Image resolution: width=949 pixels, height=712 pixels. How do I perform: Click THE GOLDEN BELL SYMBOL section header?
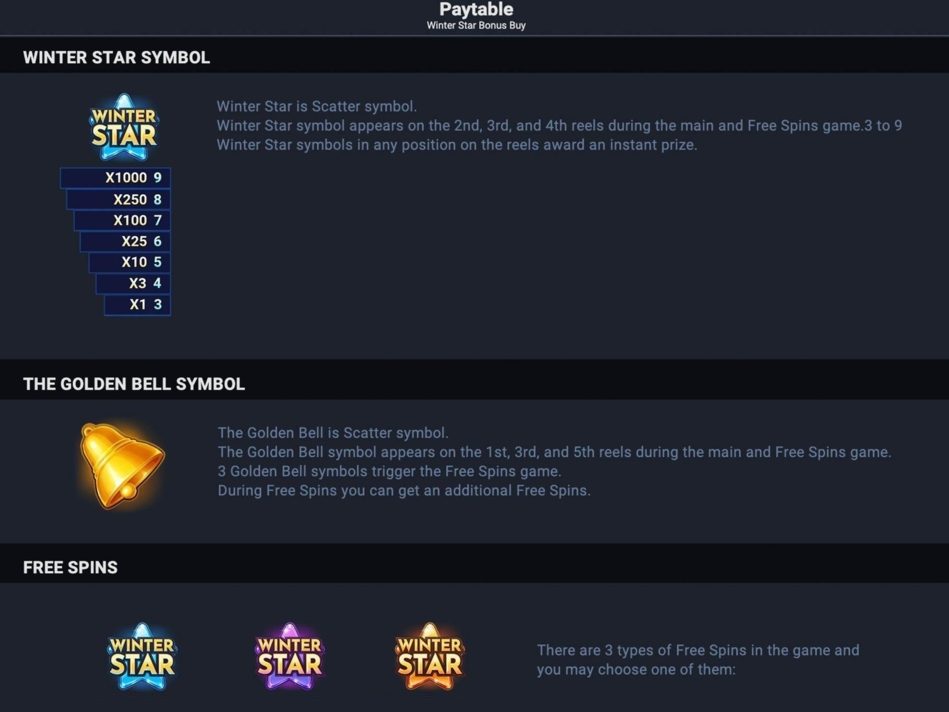coord(134,384)
